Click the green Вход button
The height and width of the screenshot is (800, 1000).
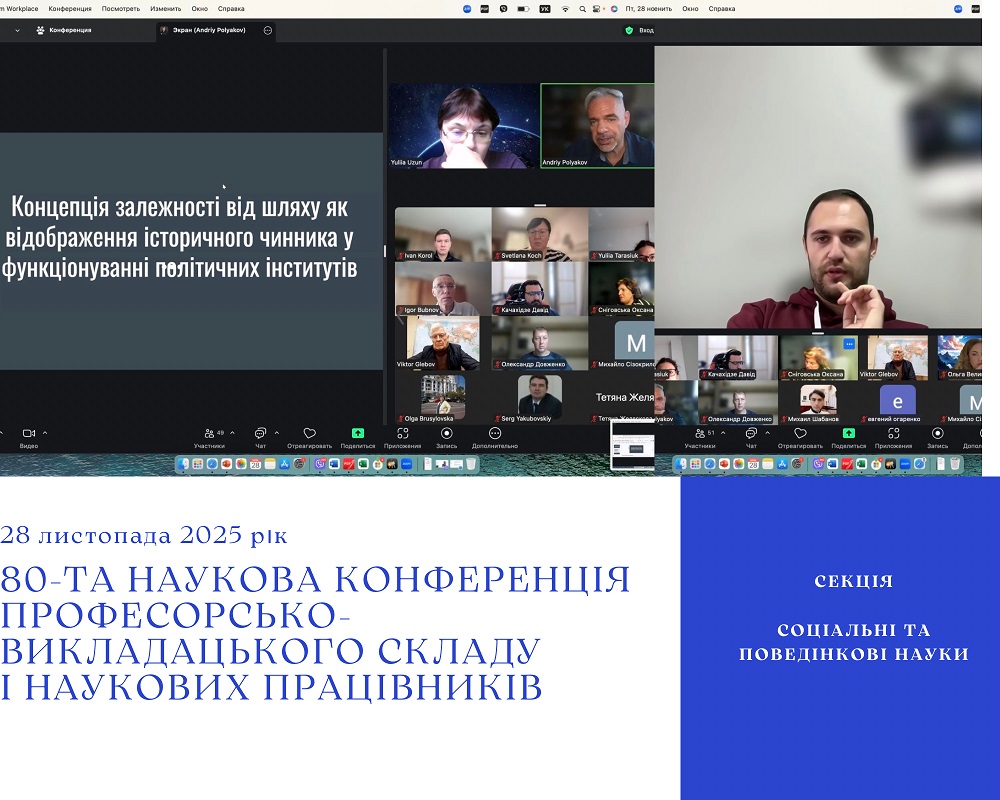[x=638, y=30]
